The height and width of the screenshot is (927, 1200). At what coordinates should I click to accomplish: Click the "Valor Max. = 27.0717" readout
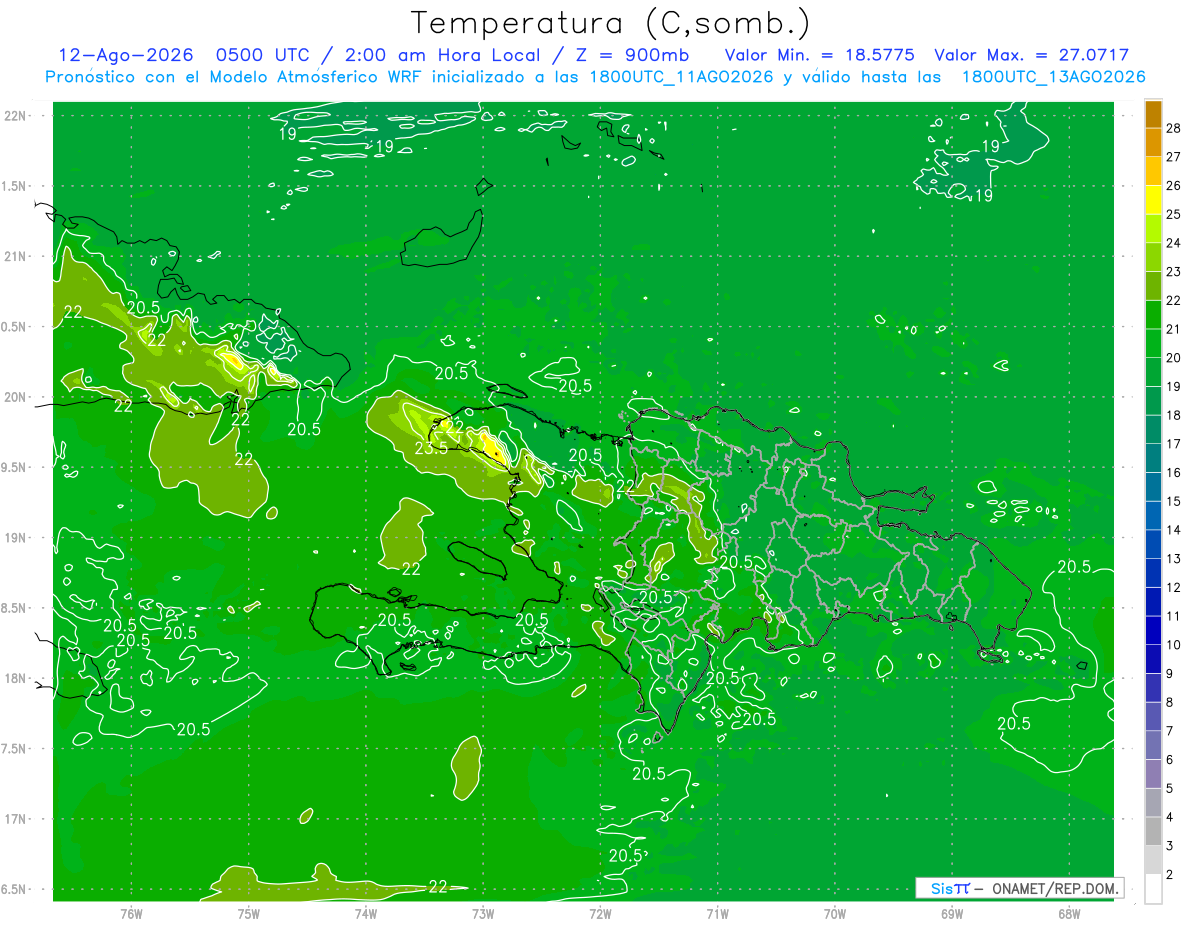1031,55
